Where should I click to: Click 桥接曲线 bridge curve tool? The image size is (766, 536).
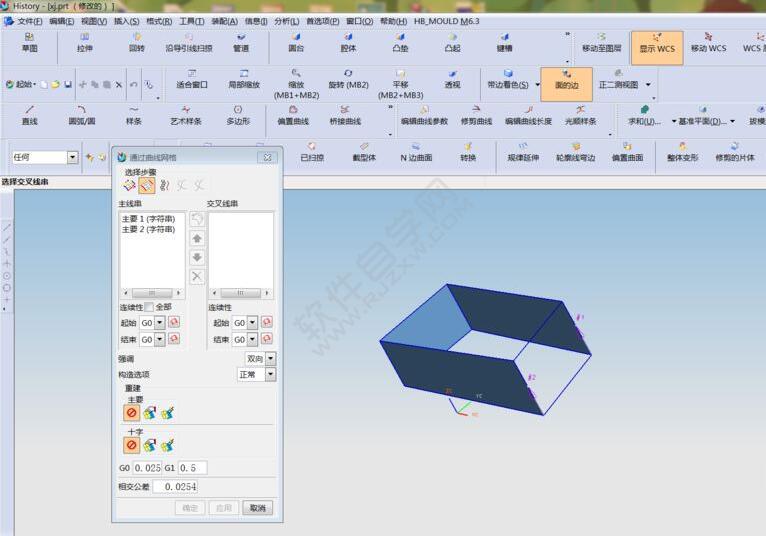(345, 116)
